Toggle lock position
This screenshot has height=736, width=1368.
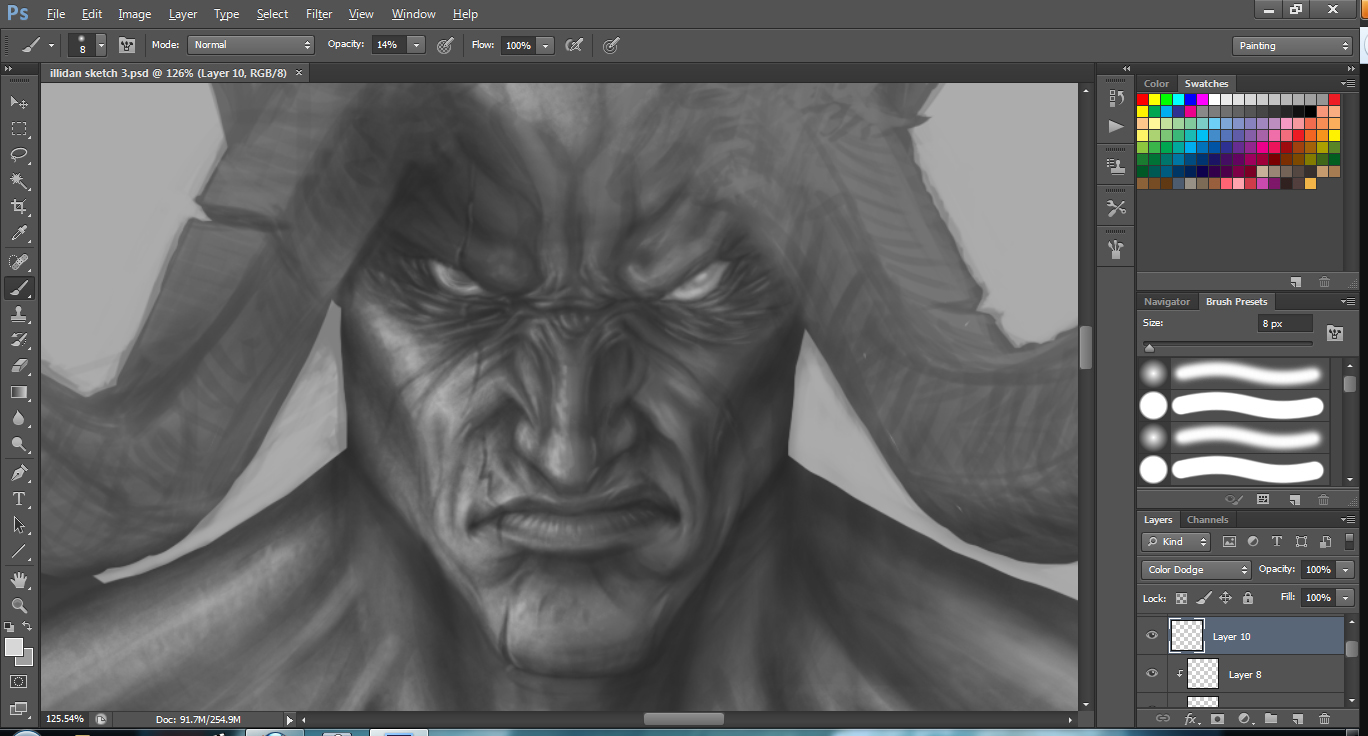(x=1225, y=598)
